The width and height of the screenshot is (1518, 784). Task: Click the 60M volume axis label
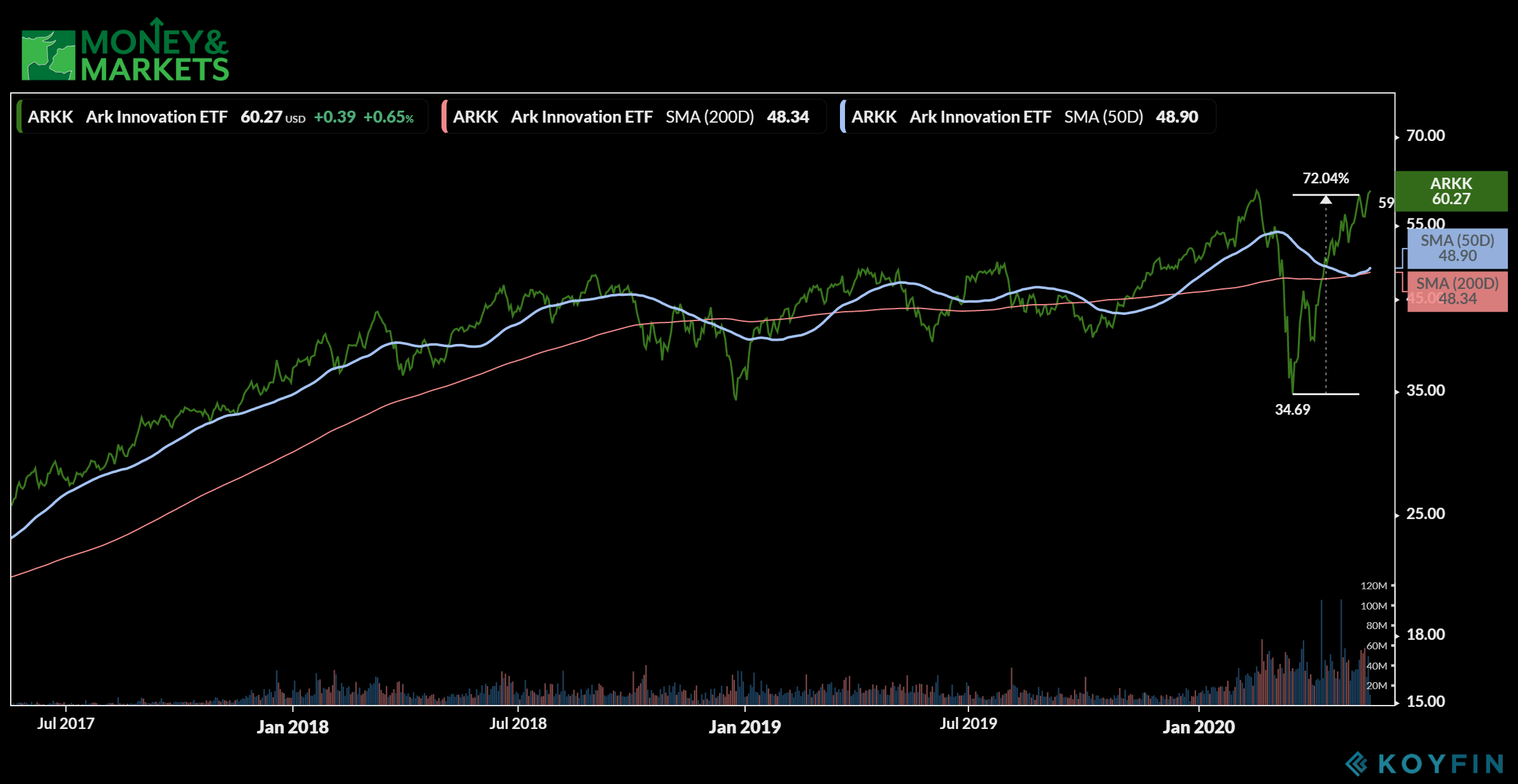1376,646
